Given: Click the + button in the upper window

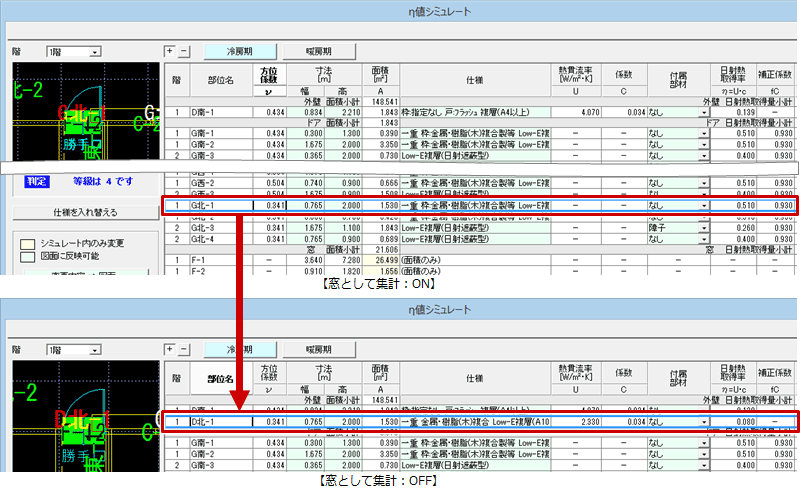Looking at the screenshot, I should (x=170, y=51).
